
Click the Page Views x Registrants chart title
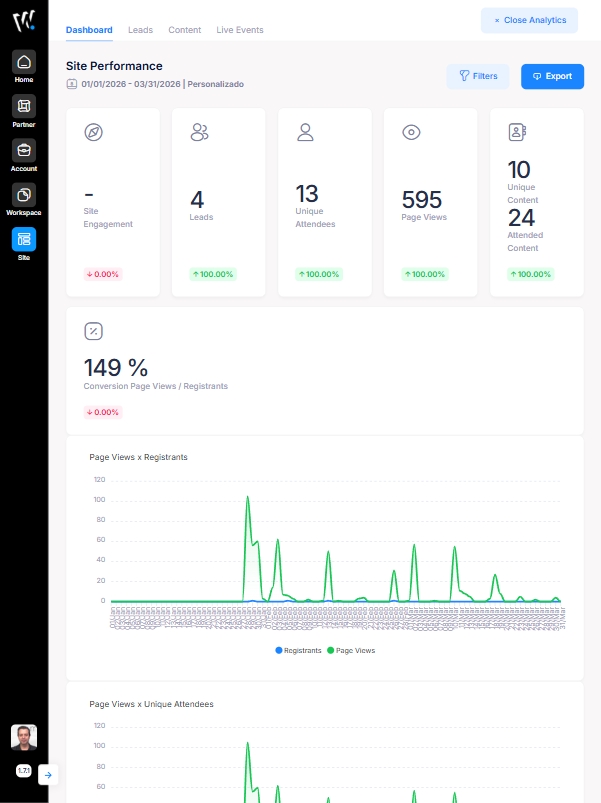(x=138, y=457)
